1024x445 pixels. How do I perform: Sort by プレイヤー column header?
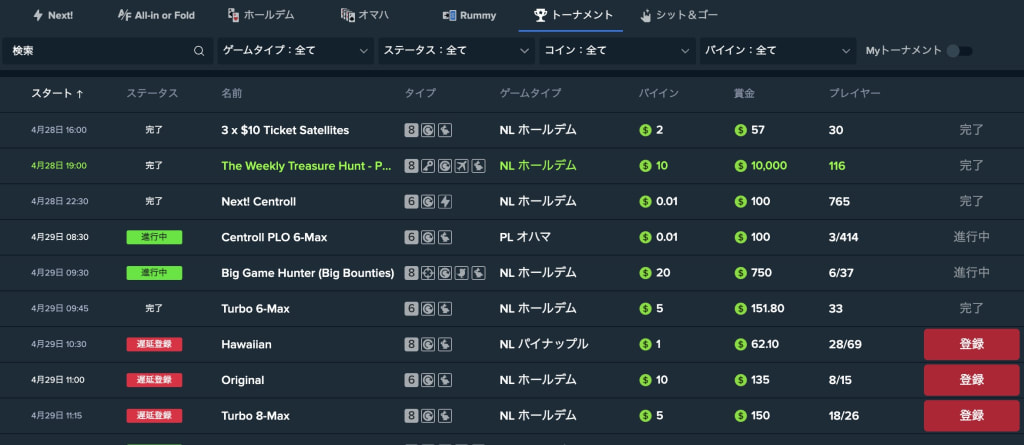point(854,93)
